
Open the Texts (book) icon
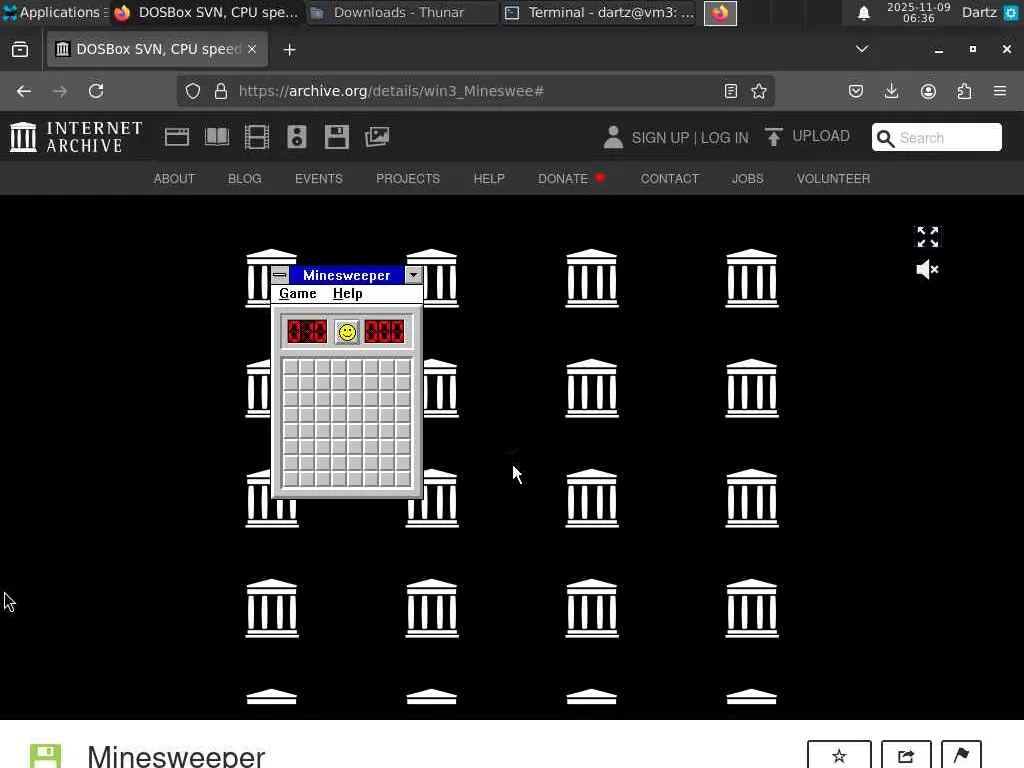(217, 137)
